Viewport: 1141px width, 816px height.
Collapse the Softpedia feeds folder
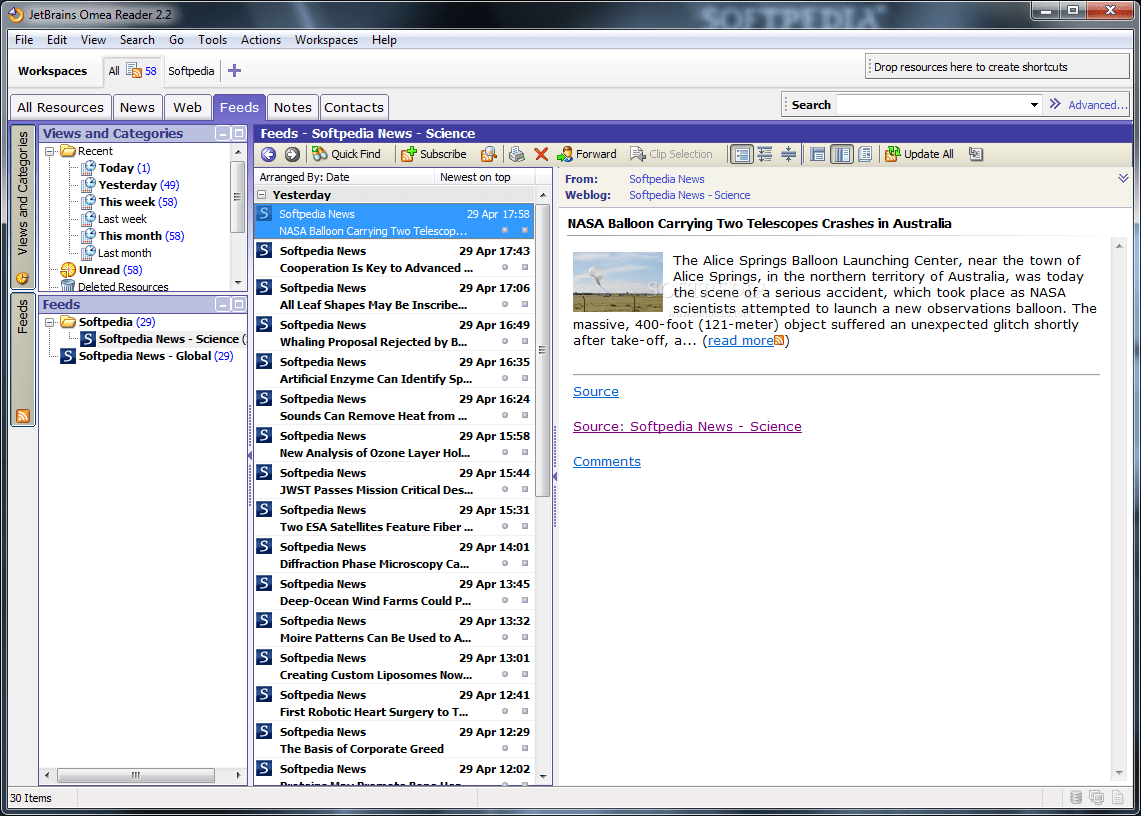click(49, 322)
